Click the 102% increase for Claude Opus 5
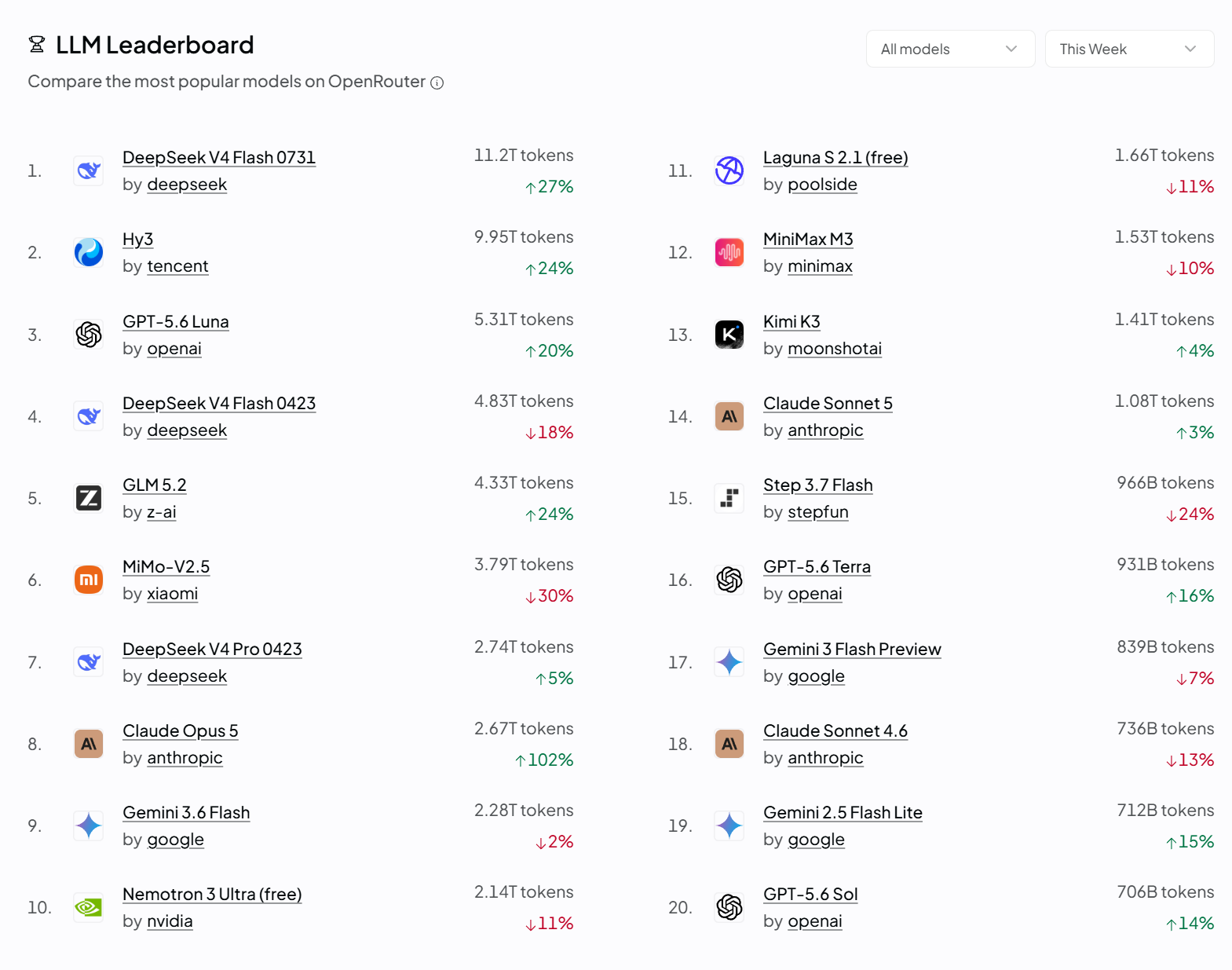 [x=544, y=760]
